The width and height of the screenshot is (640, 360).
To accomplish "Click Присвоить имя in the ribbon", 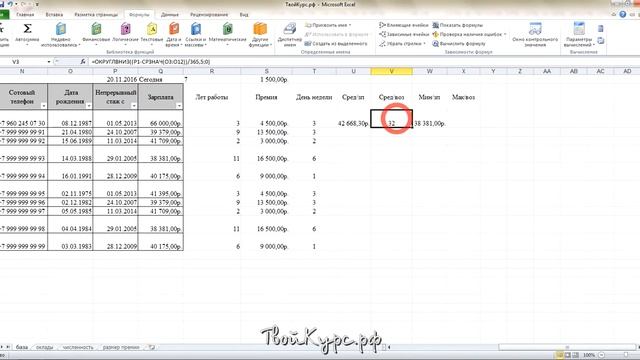I will (329, 25).
